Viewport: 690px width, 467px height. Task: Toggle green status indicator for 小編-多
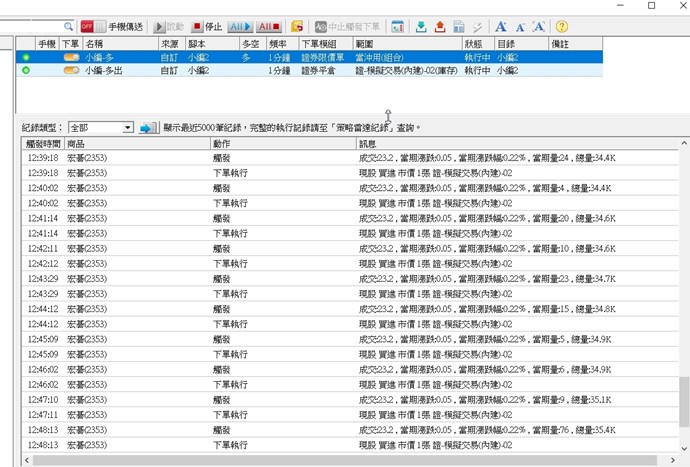pyautogui.click(x=26, y=58)
